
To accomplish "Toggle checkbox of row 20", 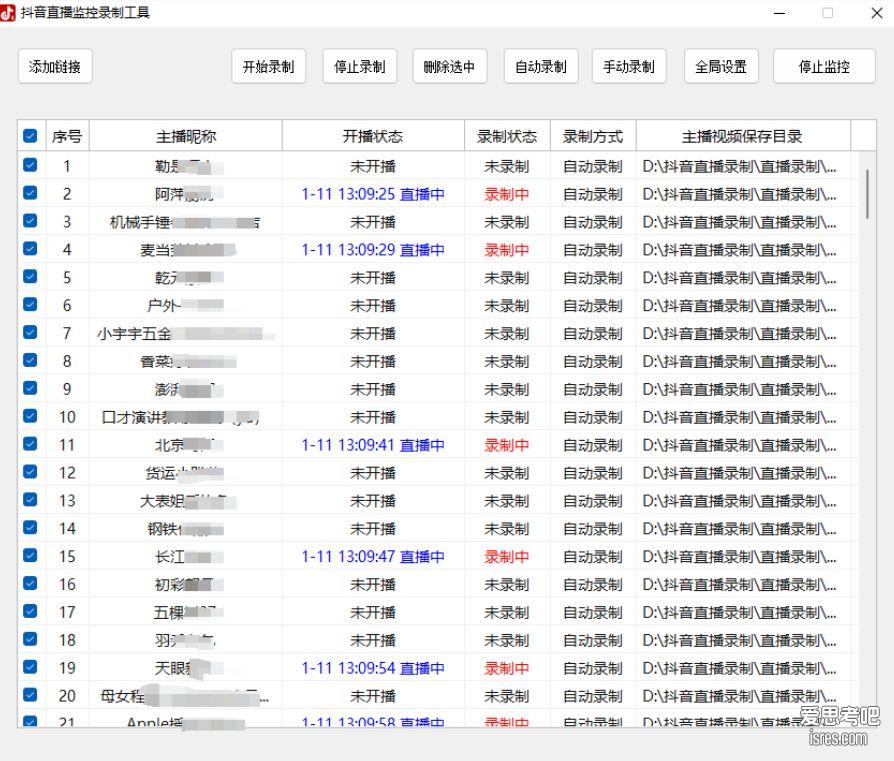I will tap(30, 695).
